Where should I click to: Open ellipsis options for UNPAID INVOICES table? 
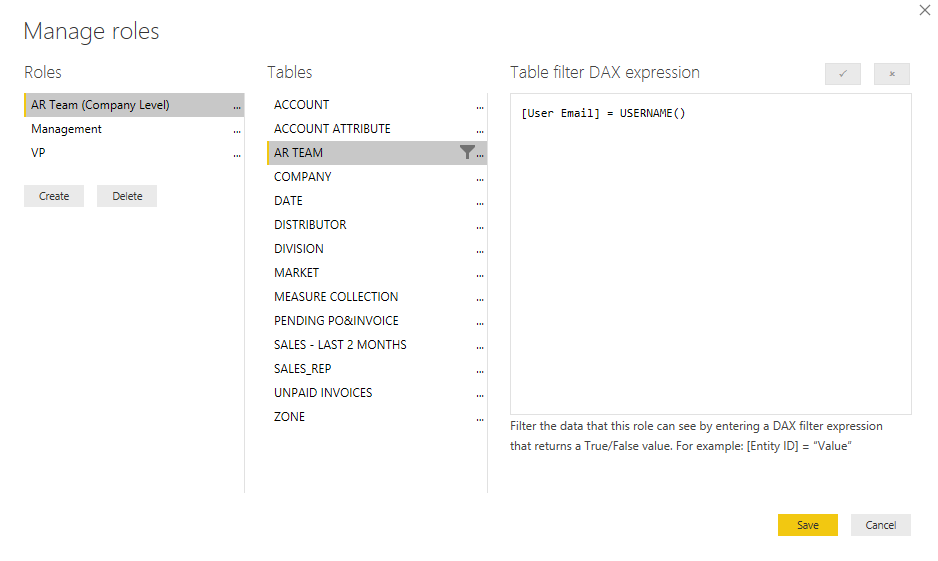pos(480,394)
